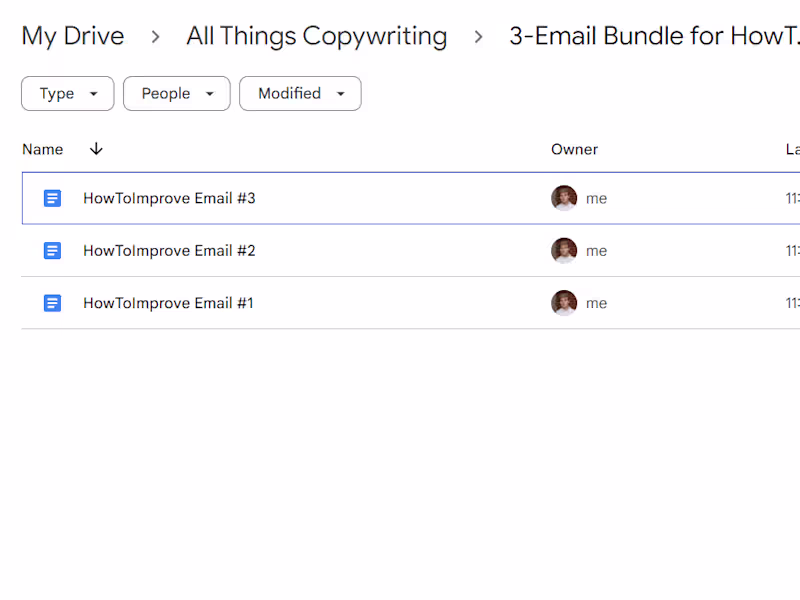Viewport: 800px width, 600px height.
Task: Expand the Modified filter dropdown
Action: [300, 94]
